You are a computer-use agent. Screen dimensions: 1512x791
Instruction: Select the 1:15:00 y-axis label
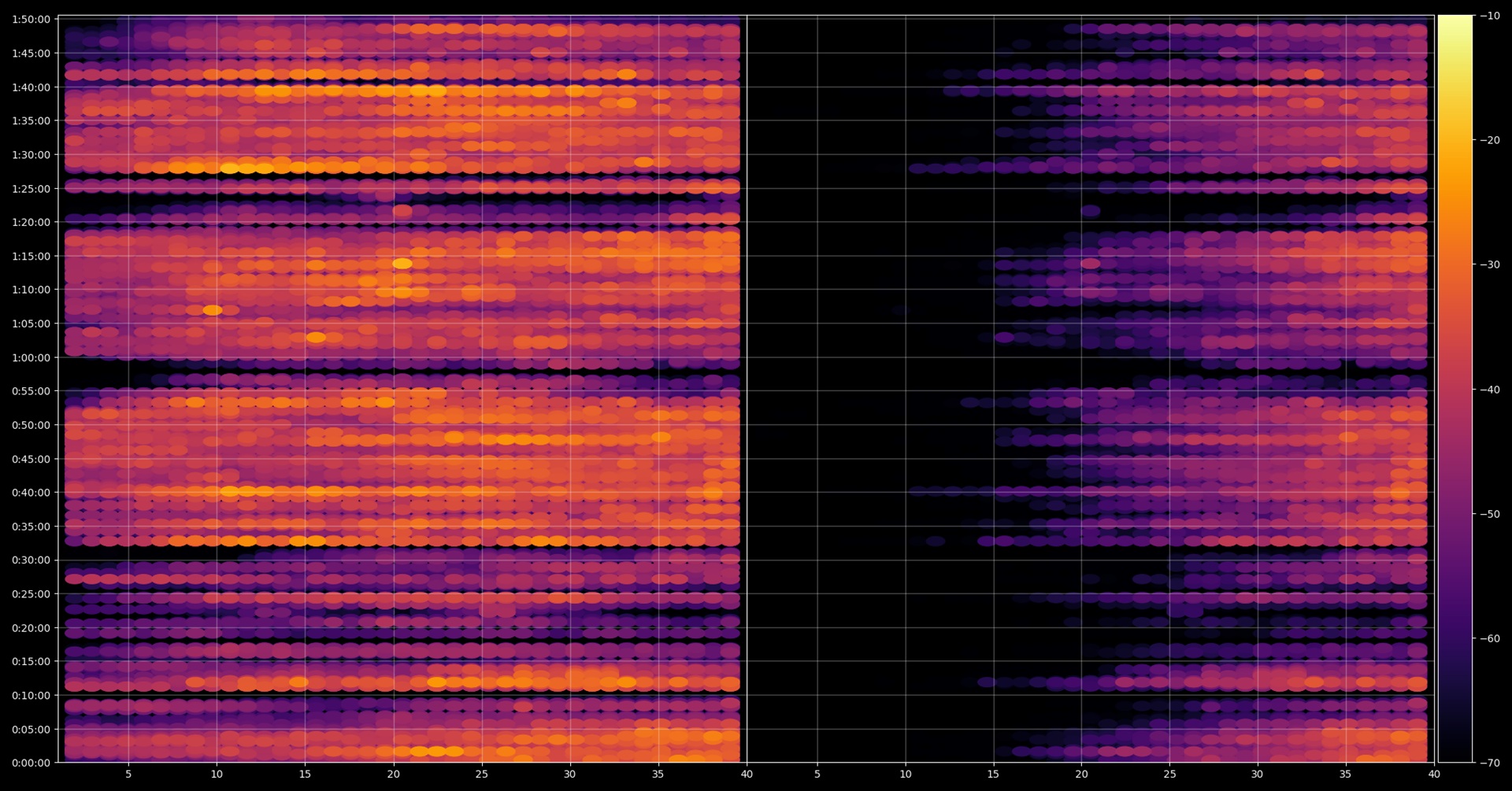31,256
